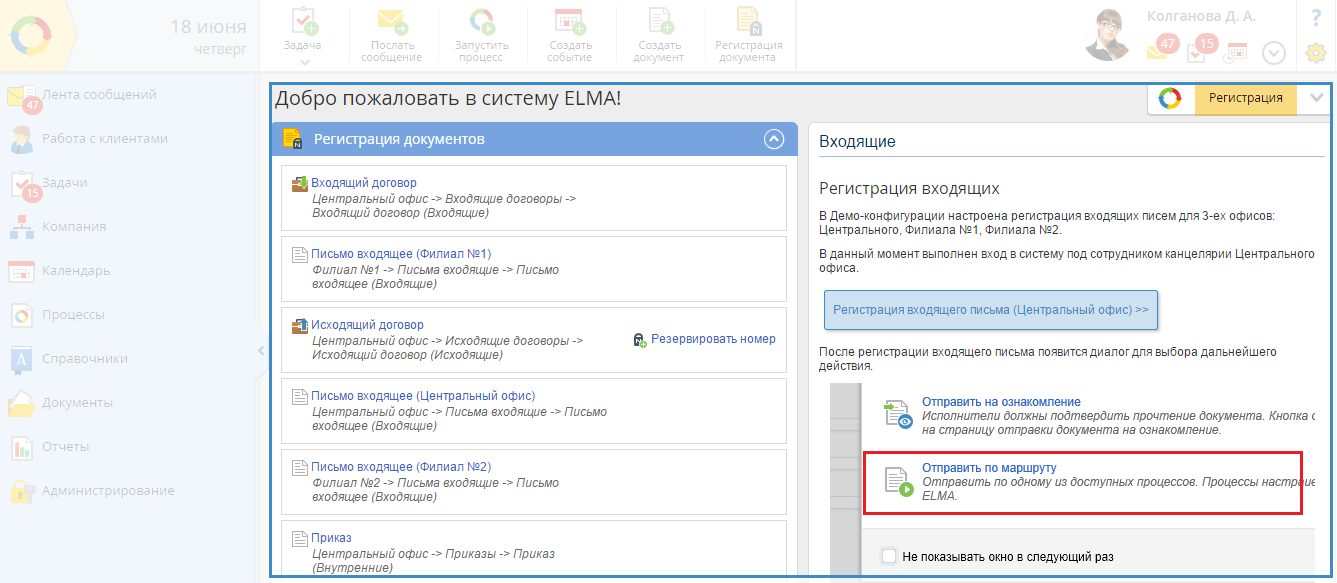Viewport: 1337px width, 583px height.
Task: Open help via the question mark icon
Action: 1316,17
